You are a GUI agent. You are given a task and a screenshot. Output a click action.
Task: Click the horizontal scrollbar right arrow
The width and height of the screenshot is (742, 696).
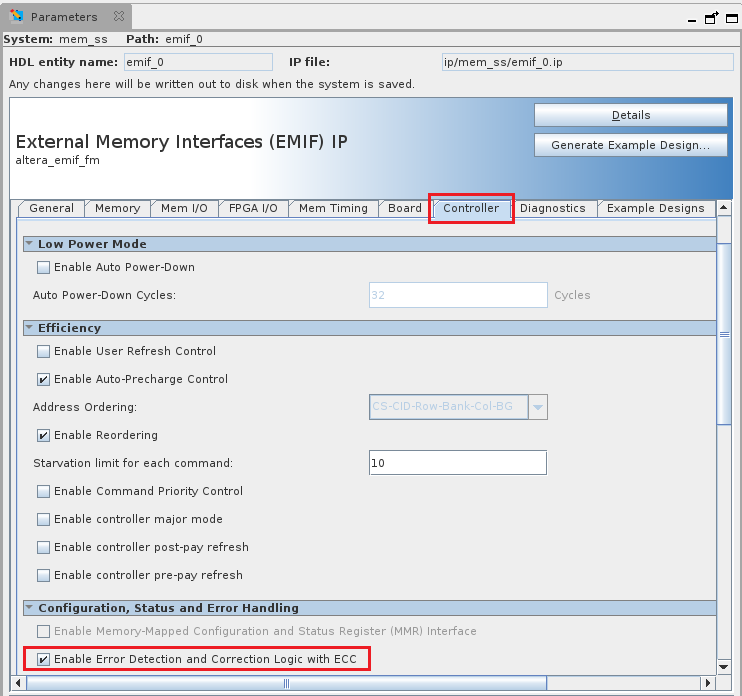pos(709,683)
